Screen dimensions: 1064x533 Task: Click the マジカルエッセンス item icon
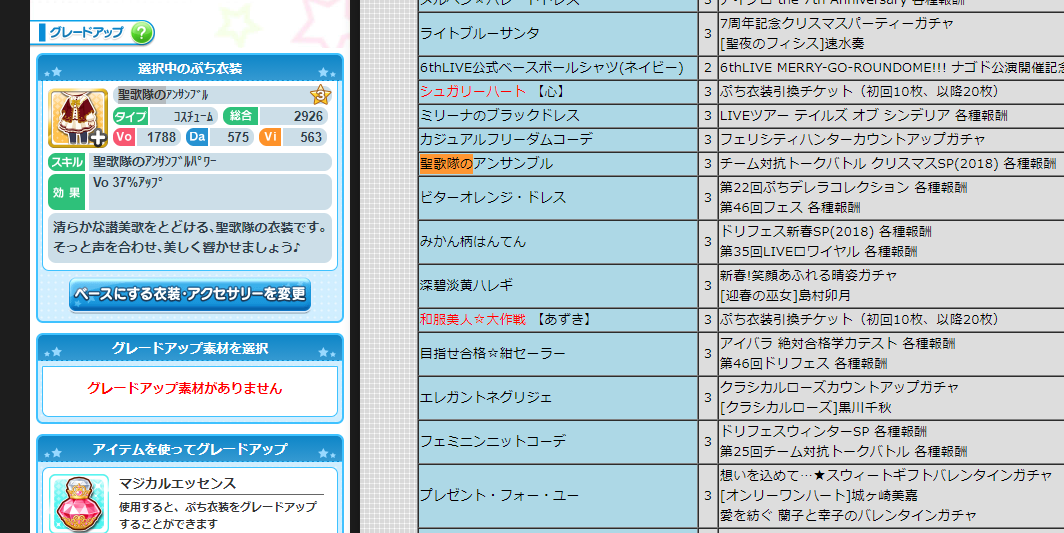tap(79, 503)
